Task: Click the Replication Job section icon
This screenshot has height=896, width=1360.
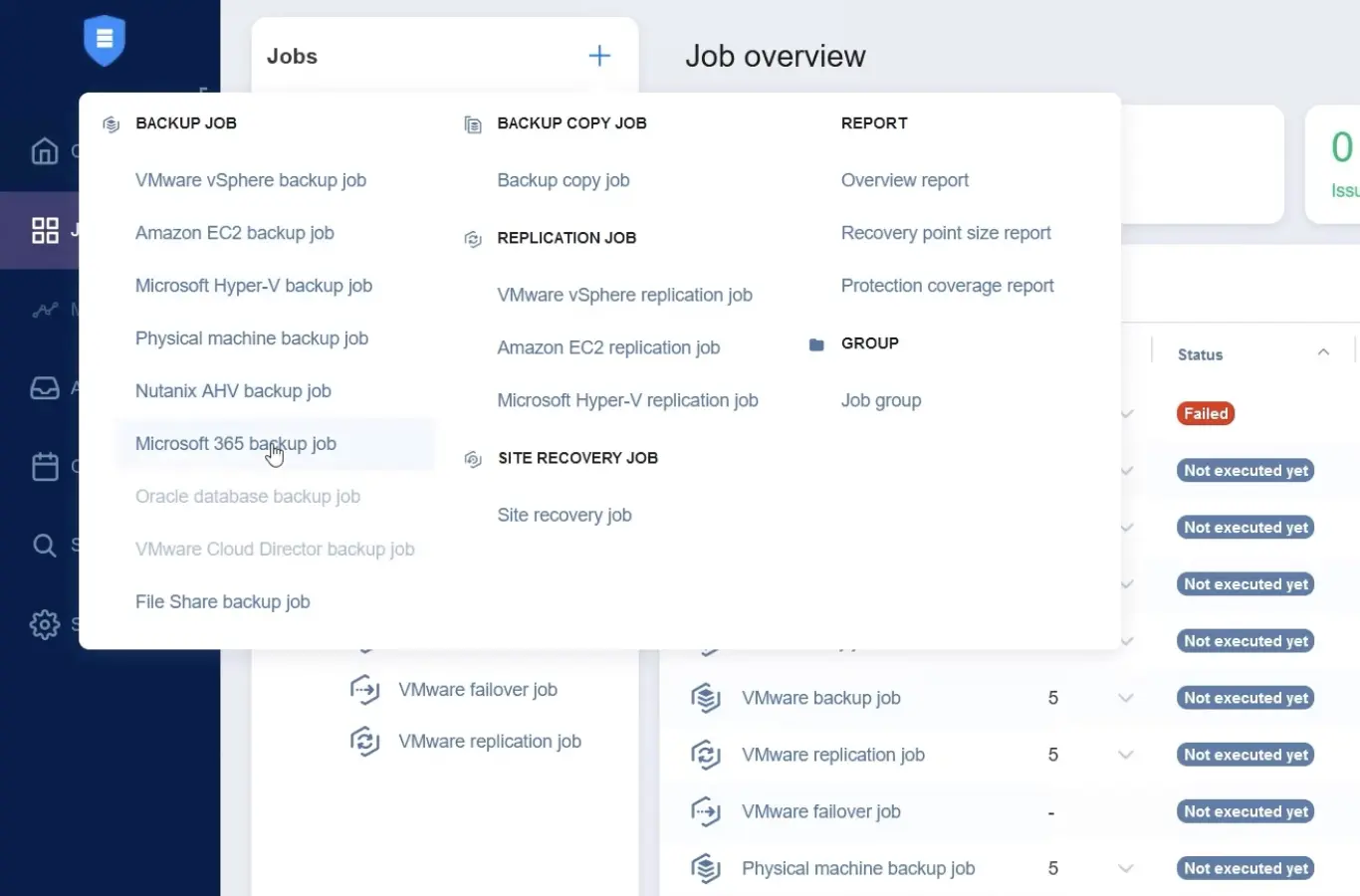Action: pyautogui.click(x=473, y=239)
